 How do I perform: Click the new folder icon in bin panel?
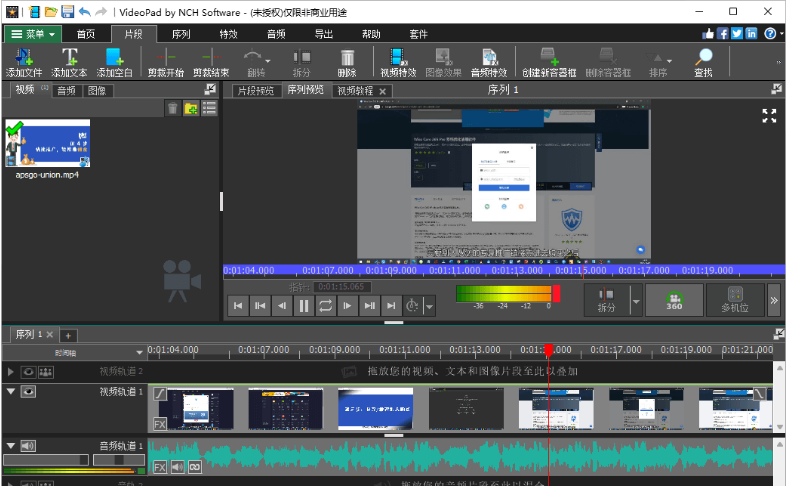coord(191,108)
